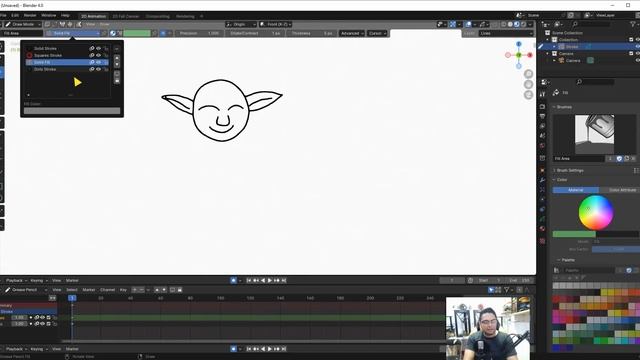Open the Render properties tab
Screen dimensions: 640x360
tap(542, 106)
